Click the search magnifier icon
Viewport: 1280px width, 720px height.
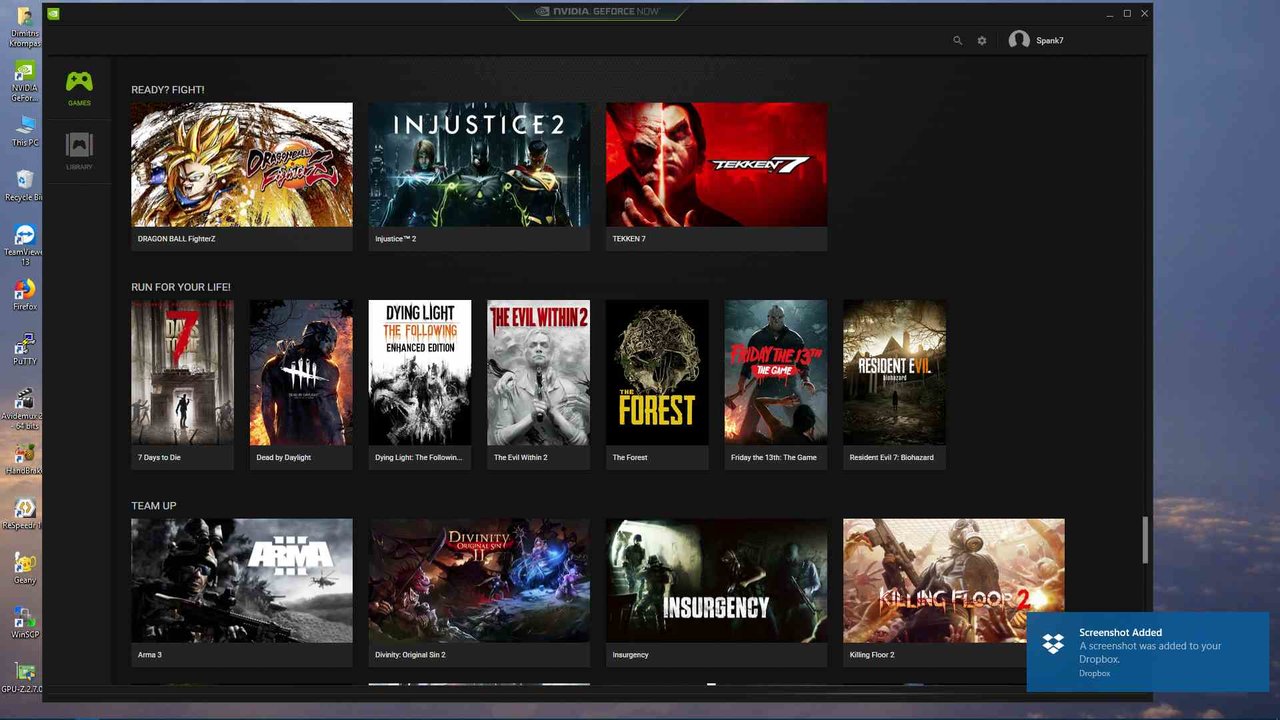pos(957,41)
